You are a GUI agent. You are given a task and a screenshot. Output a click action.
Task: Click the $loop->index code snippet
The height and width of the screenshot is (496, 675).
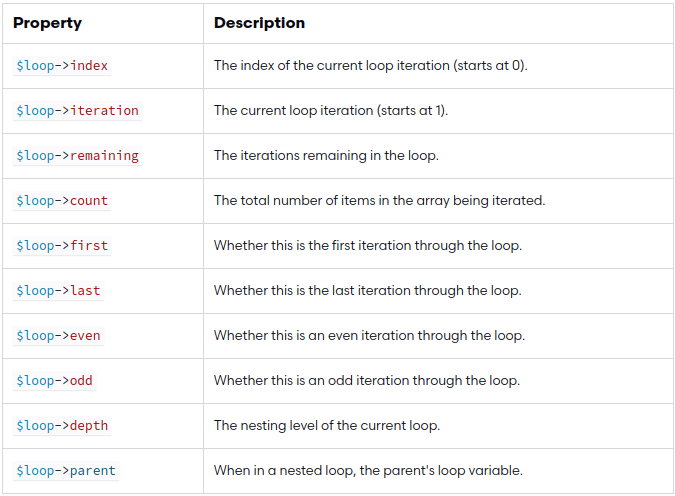coord(62,66)
